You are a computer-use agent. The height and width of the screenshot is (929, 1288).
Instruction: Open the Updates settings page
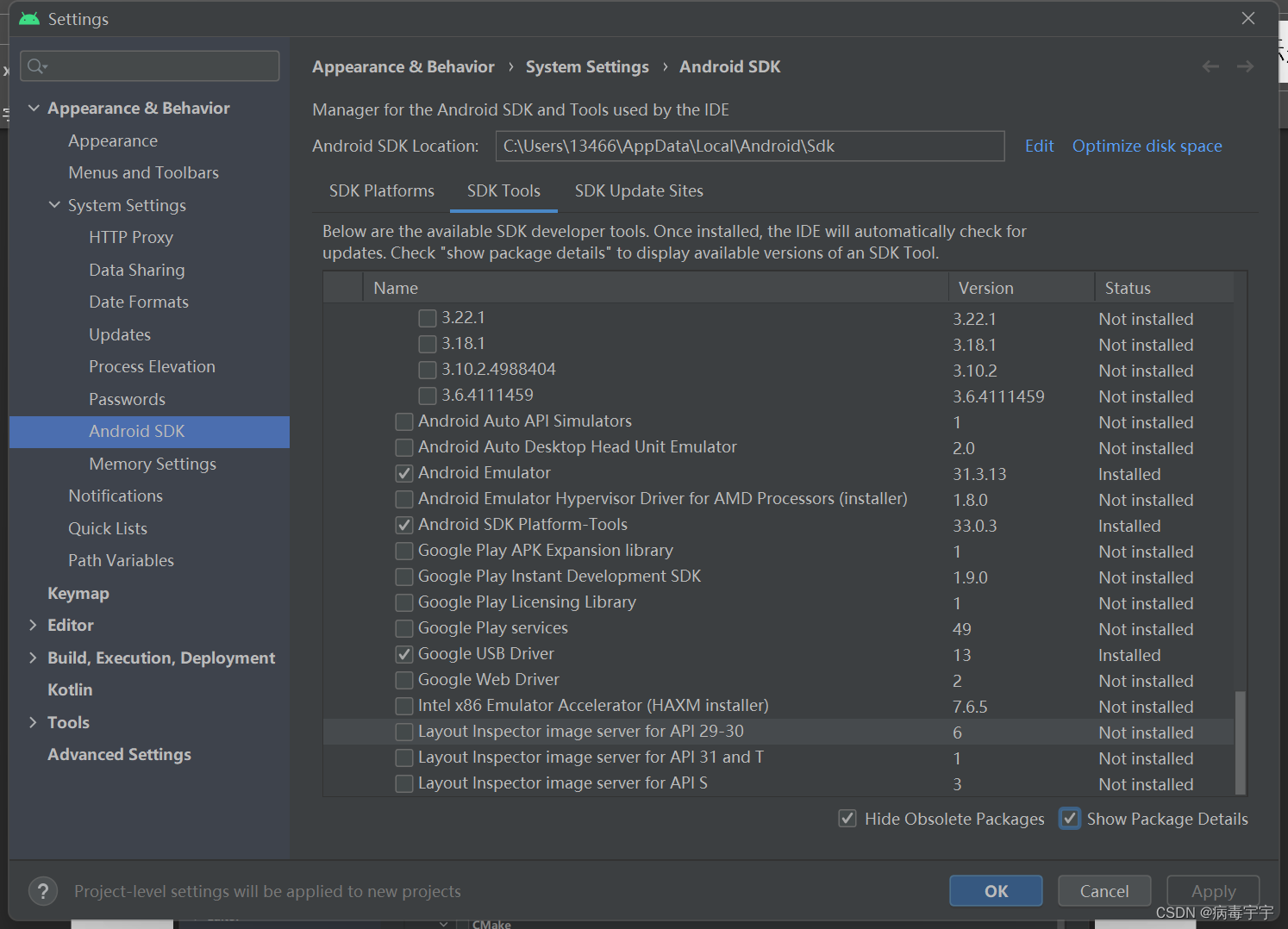point(120,334)
